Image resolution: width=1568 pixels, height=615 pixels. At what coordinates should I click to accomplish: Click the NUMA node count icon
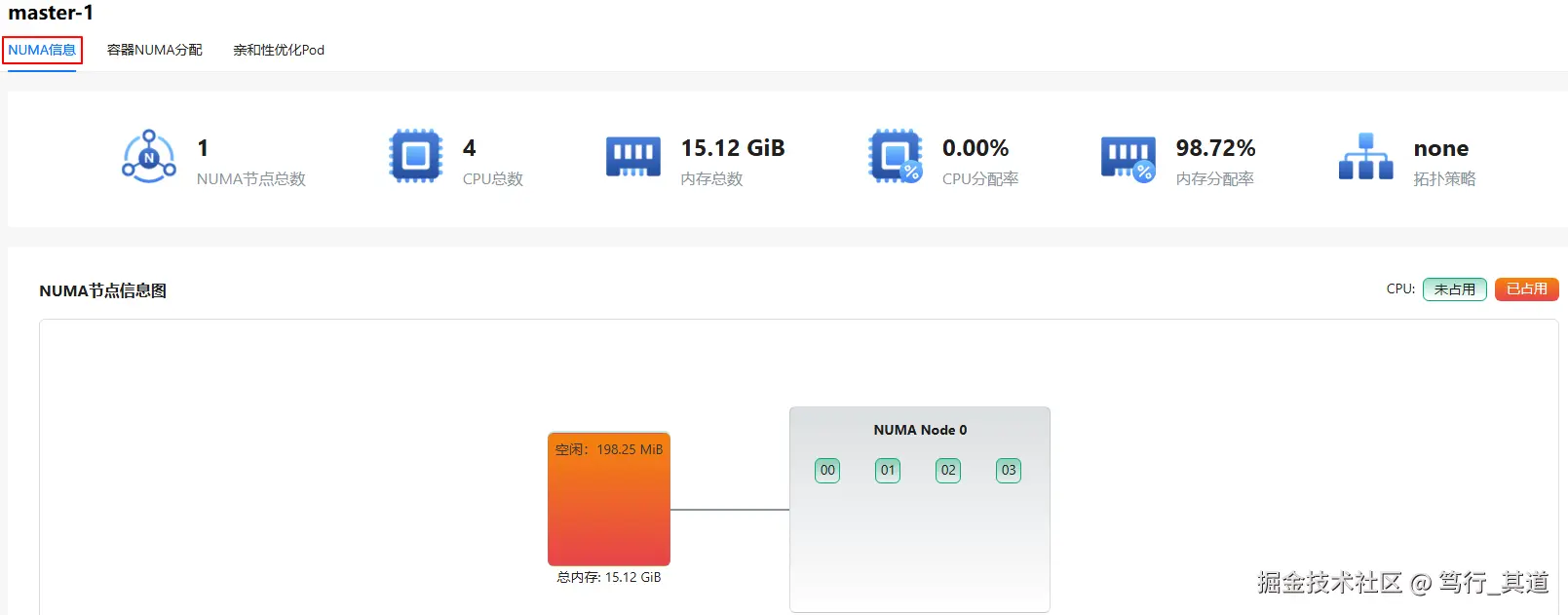pyautogui.click(x=149, y=156)
